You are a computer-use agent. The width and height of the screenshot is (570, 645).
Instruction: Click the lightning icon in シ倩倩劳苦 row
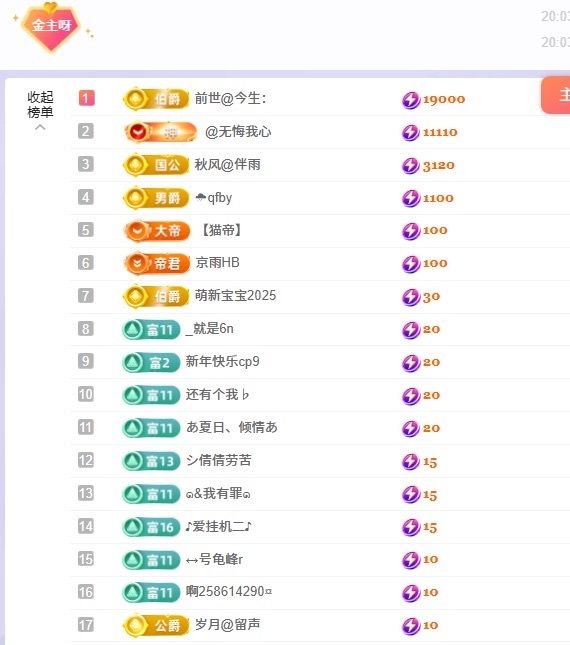coord(410,462)
